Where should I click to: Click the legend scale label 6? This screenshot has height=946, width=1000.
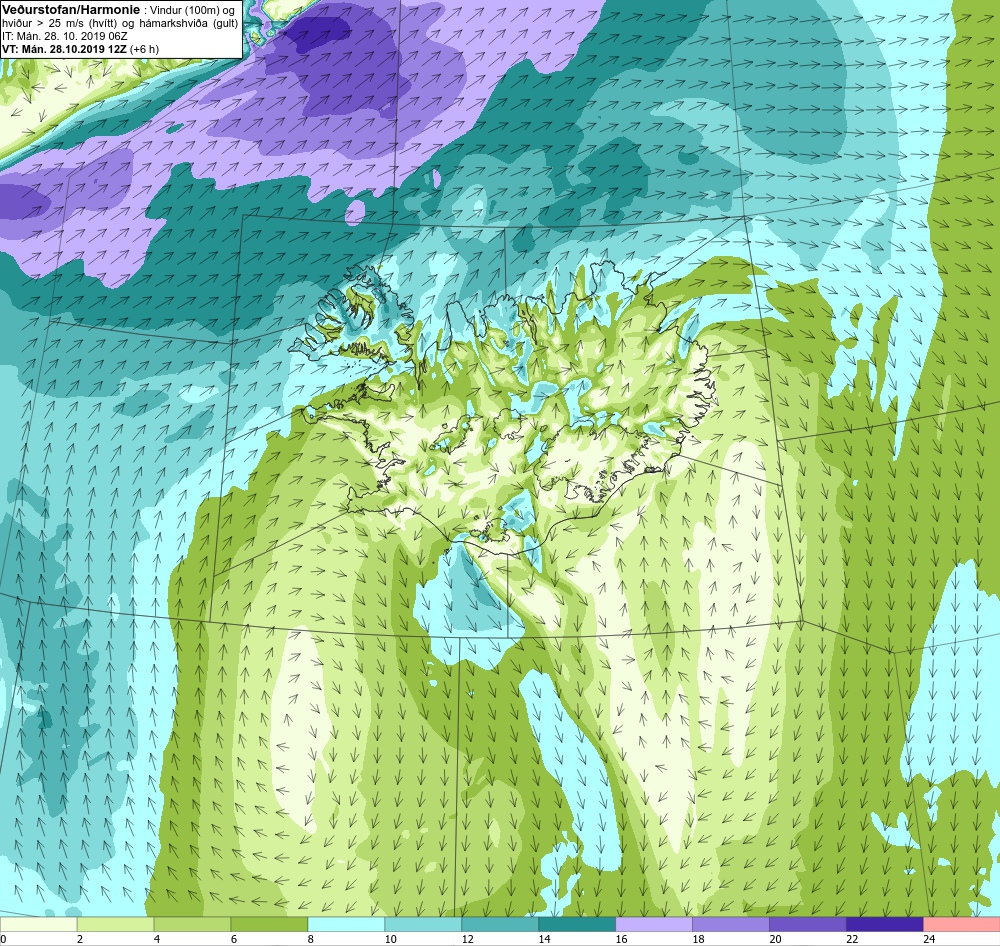click(234, 939)
